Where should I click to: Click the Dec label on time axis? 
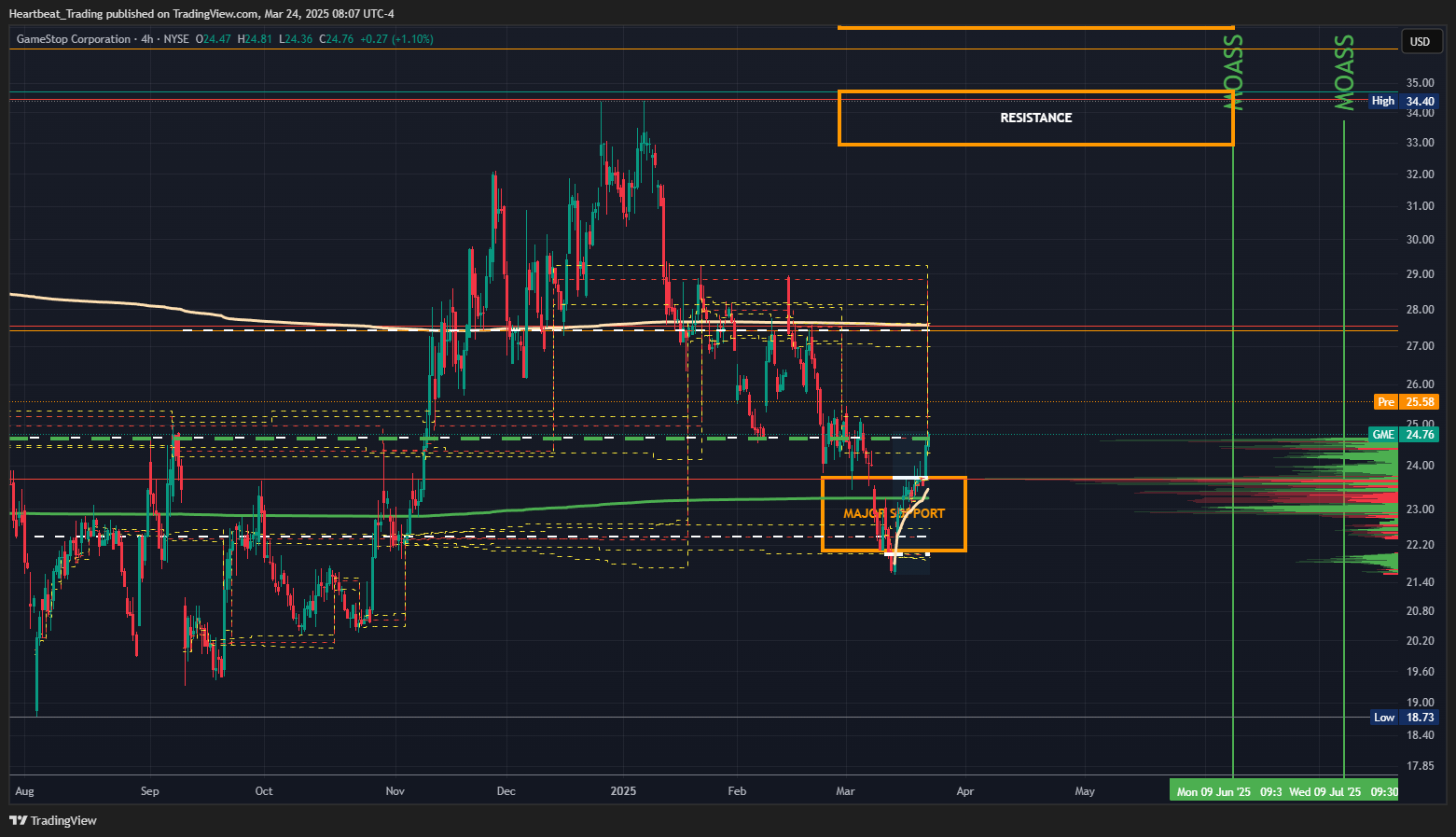[506, 791]
